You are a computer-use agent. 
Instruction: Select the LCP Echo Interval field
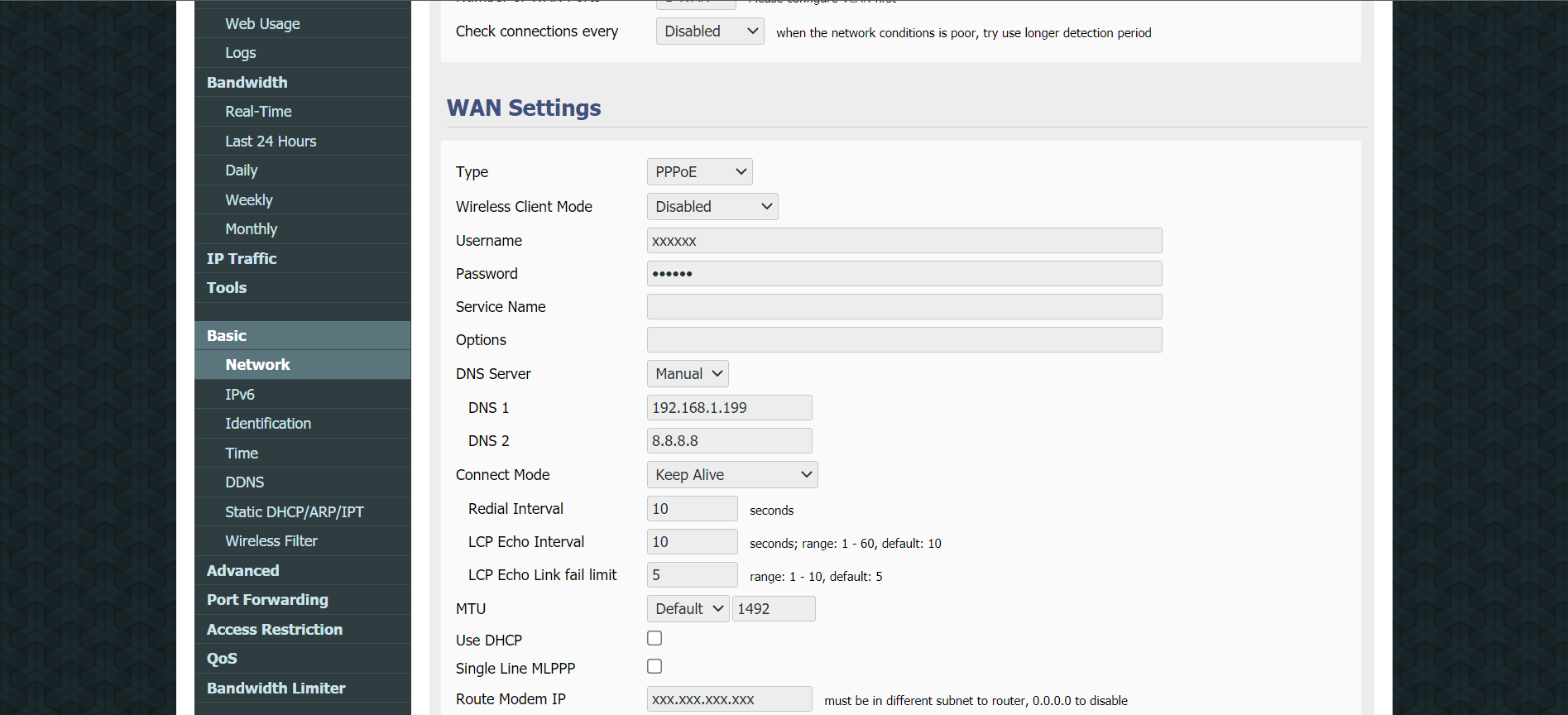click(x=691, y=542)
